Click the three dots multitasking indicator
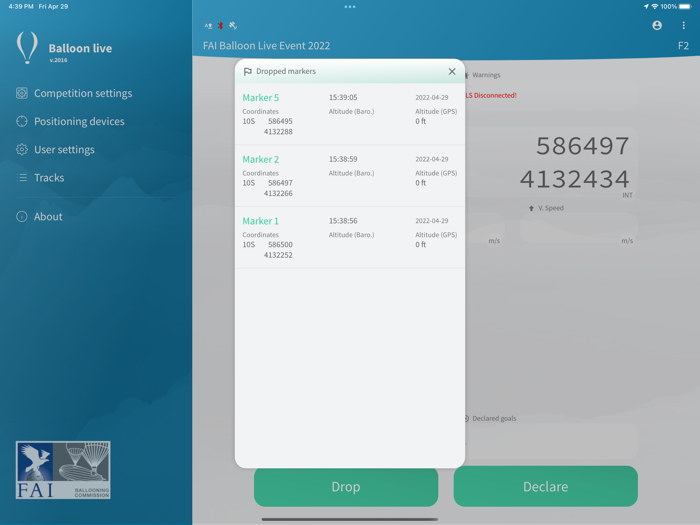Viewport: 700px width, 525px height. 350,7
